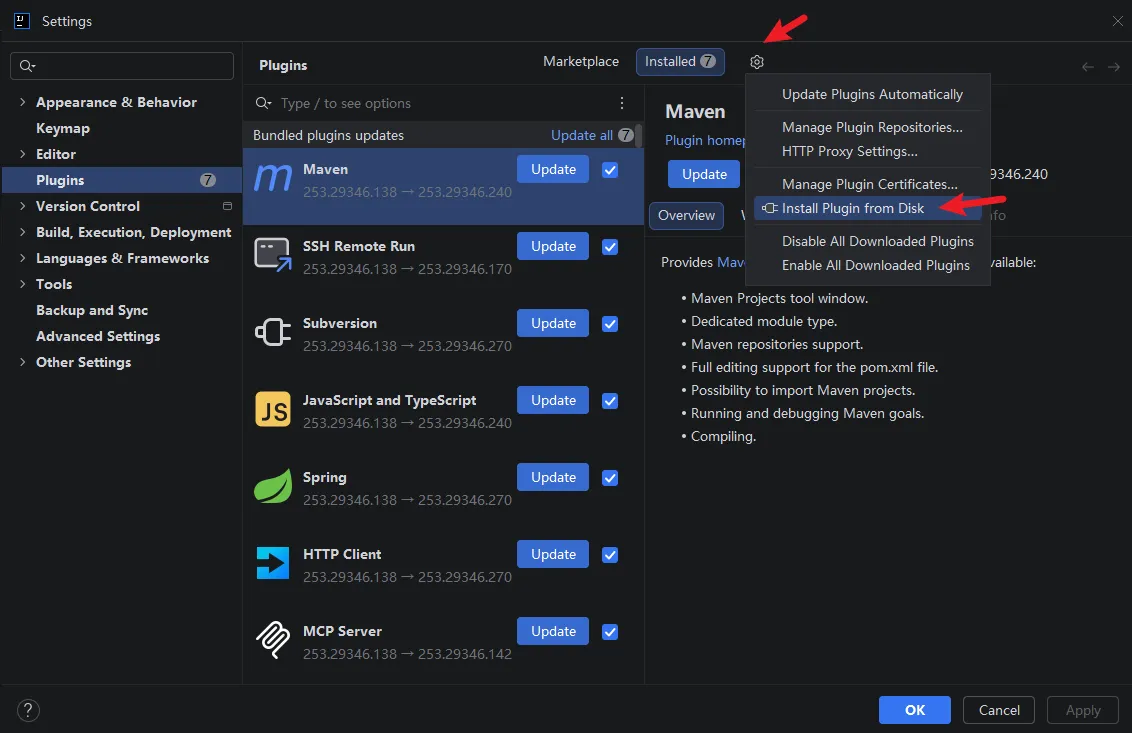The width and height of the screenshot is (1132, 733).
Task: Disable the Subversion plugin checkbox
Action: pos(610,324)
